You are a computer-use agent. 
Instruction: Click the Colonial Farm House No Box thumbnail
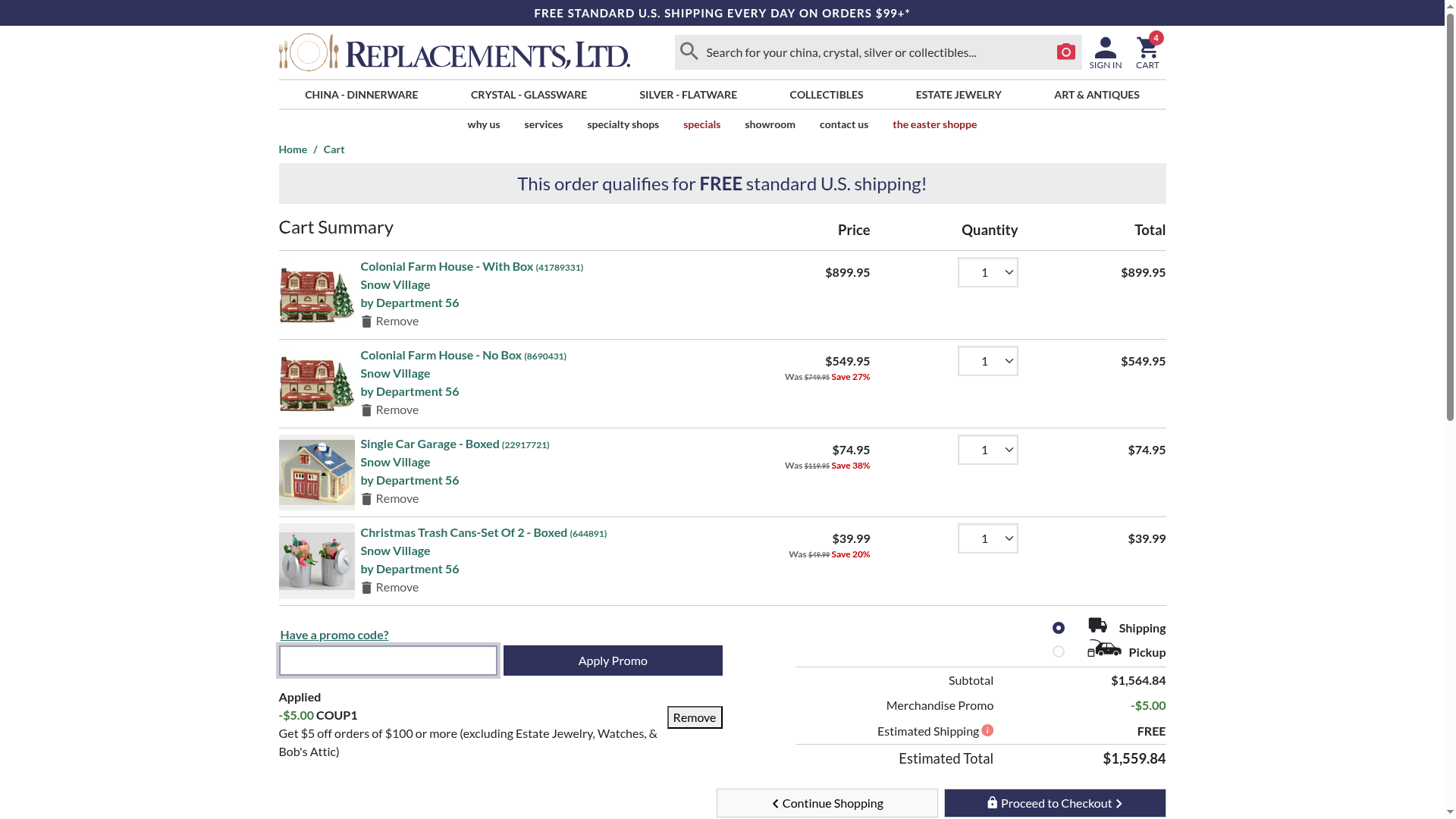[316, 384]
